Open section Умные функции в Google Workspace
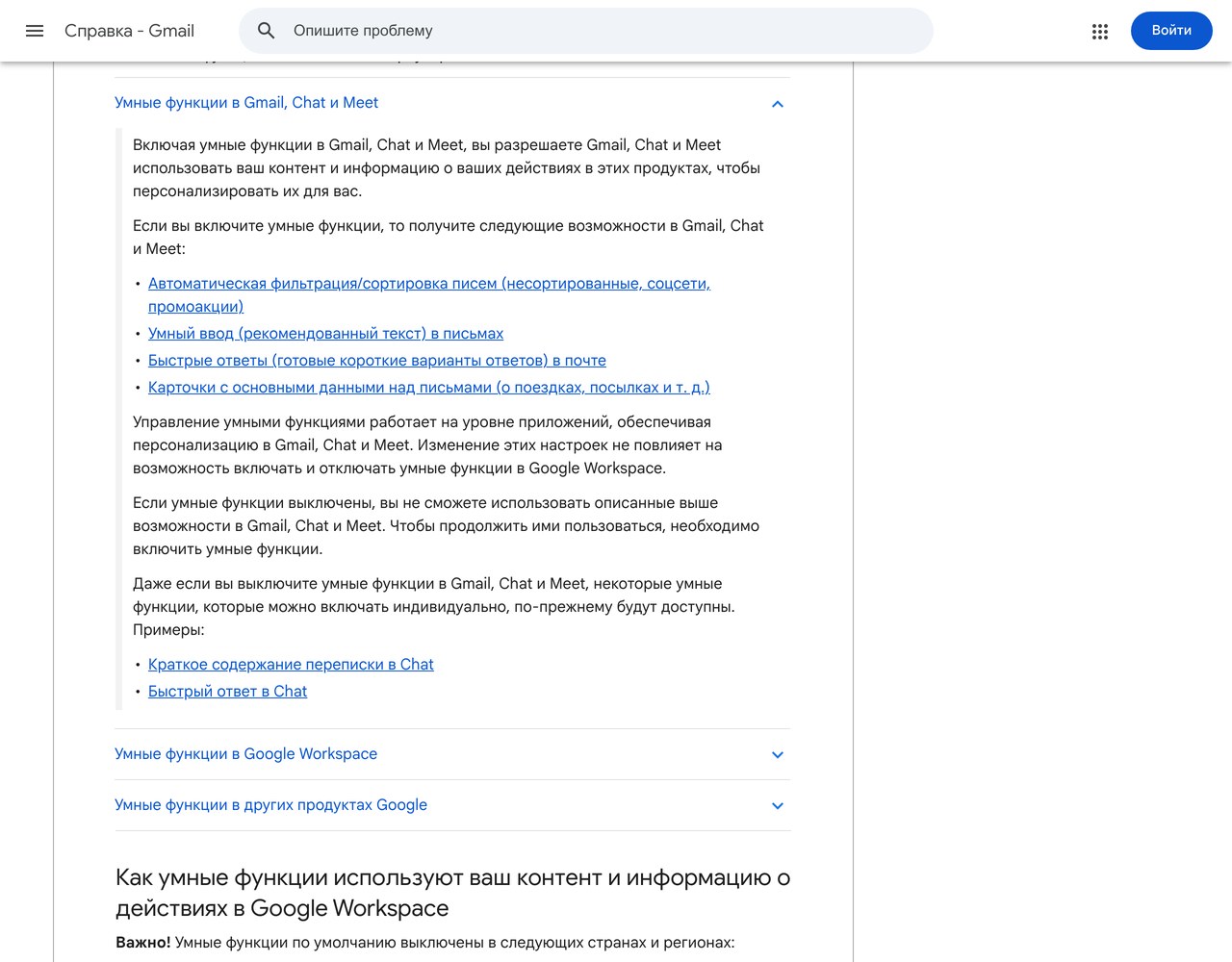The width and height of the screenshot is (1232, 962). point(245,754)
